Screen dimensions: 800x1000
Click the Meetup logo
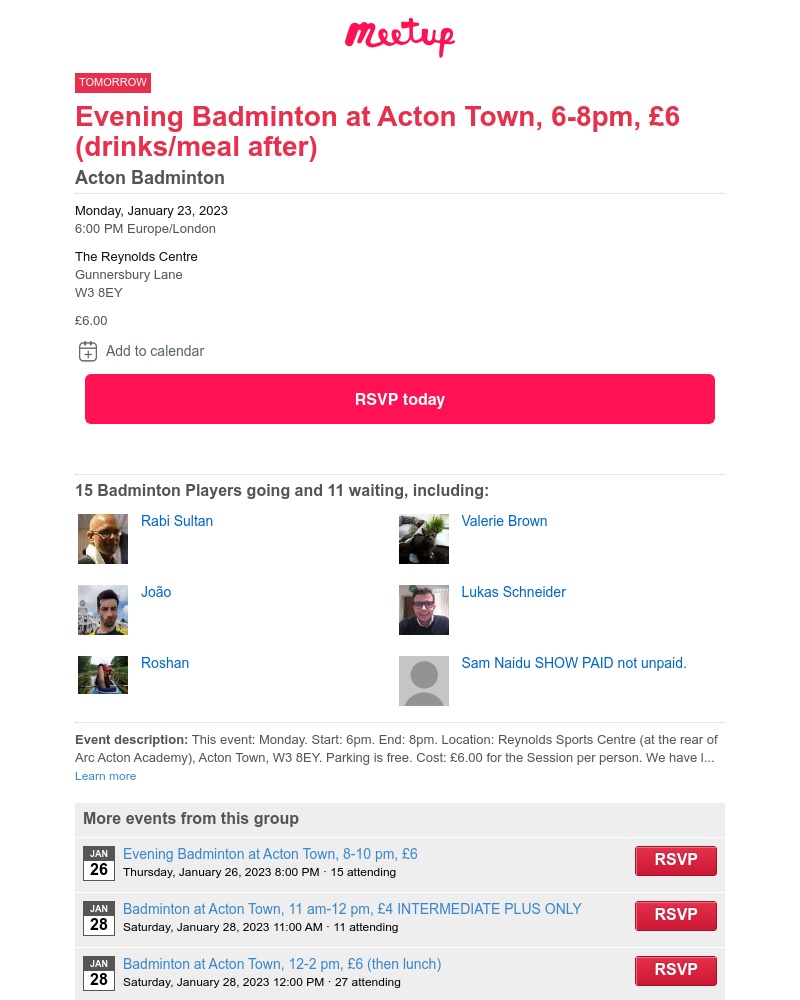[x=400, y=37]
